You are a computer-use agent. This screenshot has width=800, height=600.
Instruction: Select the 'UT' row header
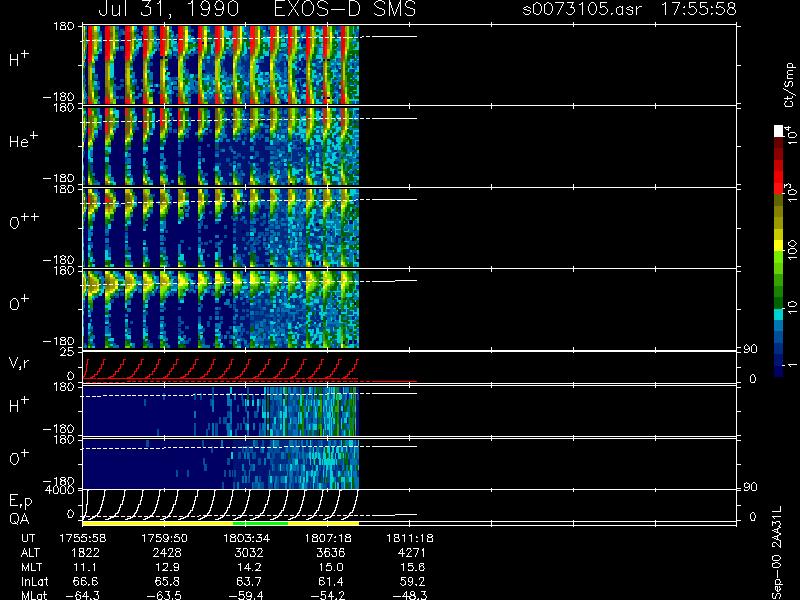[x=29, y=538]
